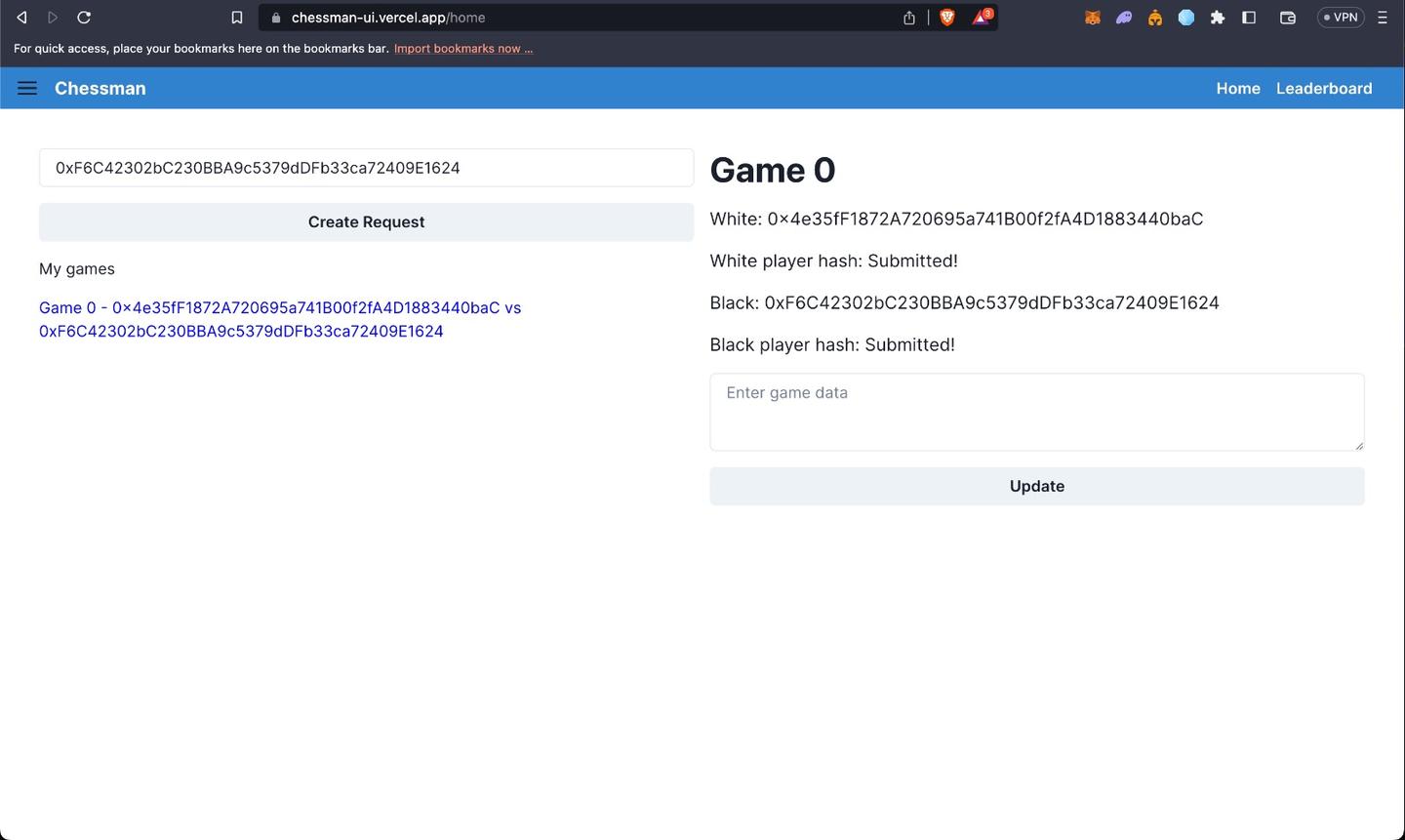Click the Update button
Viewport: 1405px width, 840px height.
(x=1036, y=486)
